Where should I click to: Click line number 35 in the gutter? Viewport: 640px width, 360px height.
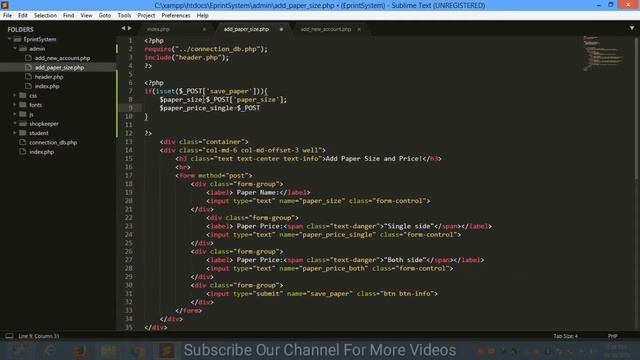point(129,327)
